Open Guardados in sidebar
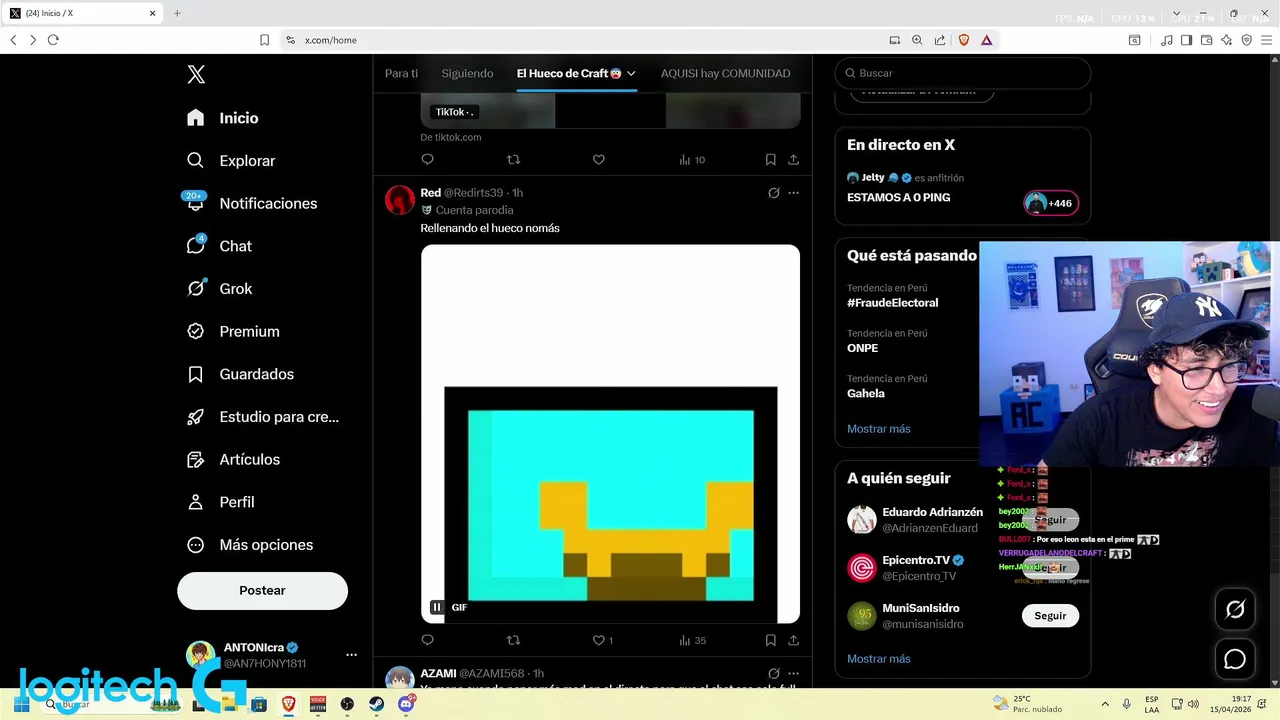Viewport: 1280px width, 720px height. (240, 374)
